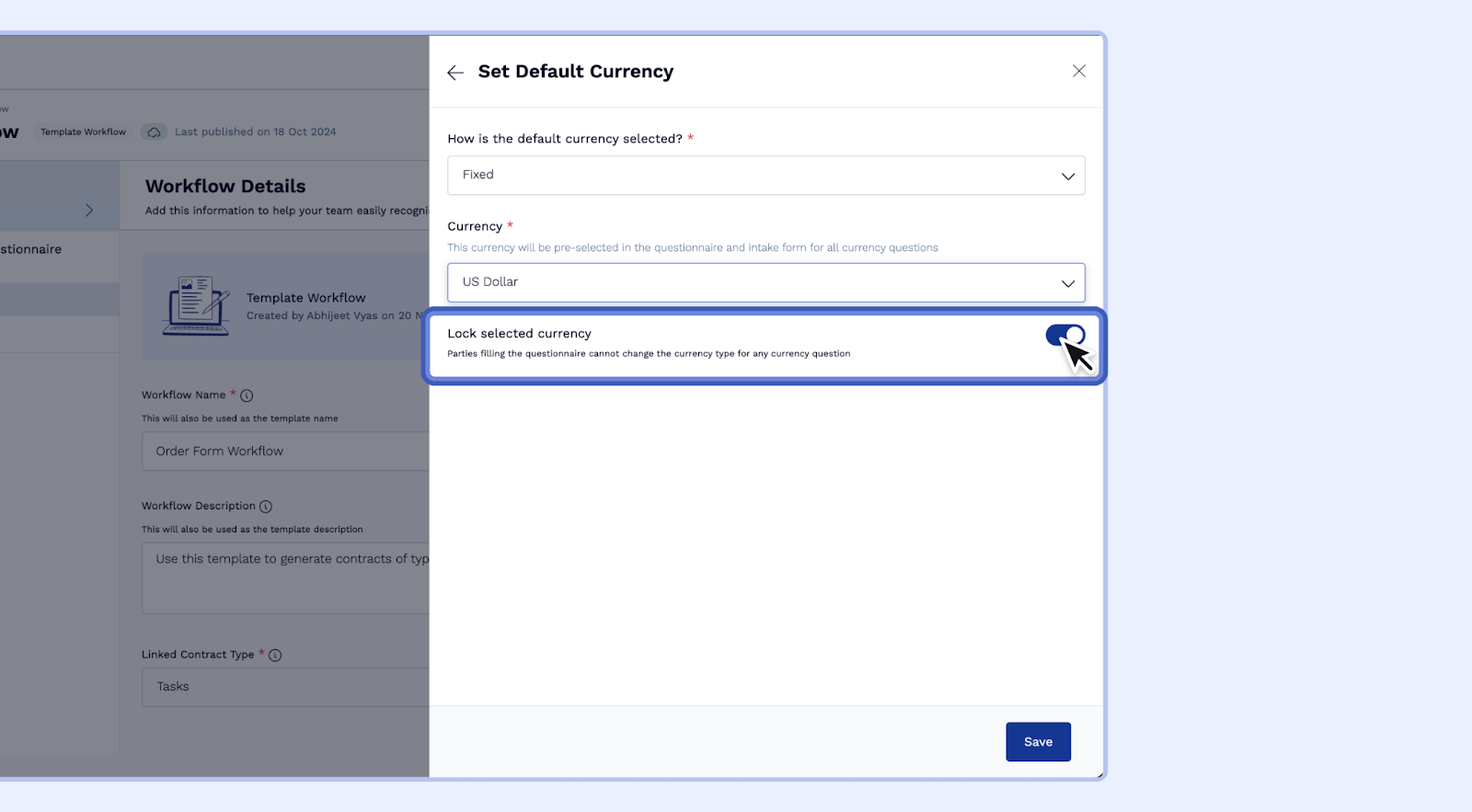Click the Workflow Name input field
The image size is (1472, 812).
pos(285,452)
